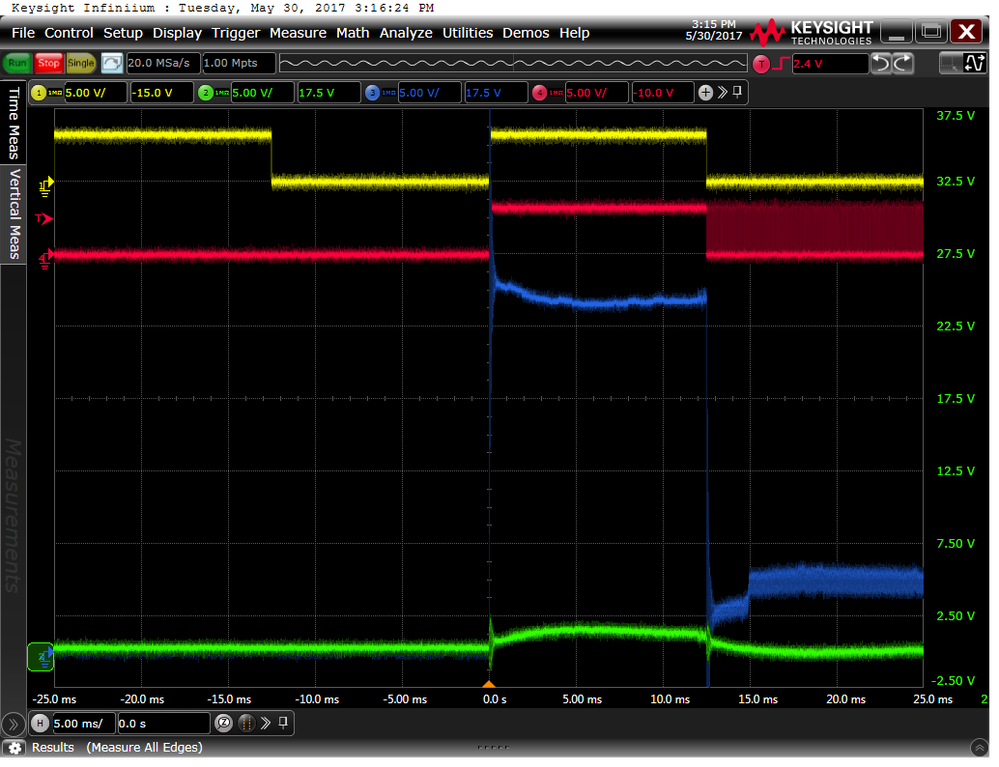The image size is (999, 767).
Task: Click the horizontal reference marker icon
Action: pyautogui.click(x=247, y=724)
